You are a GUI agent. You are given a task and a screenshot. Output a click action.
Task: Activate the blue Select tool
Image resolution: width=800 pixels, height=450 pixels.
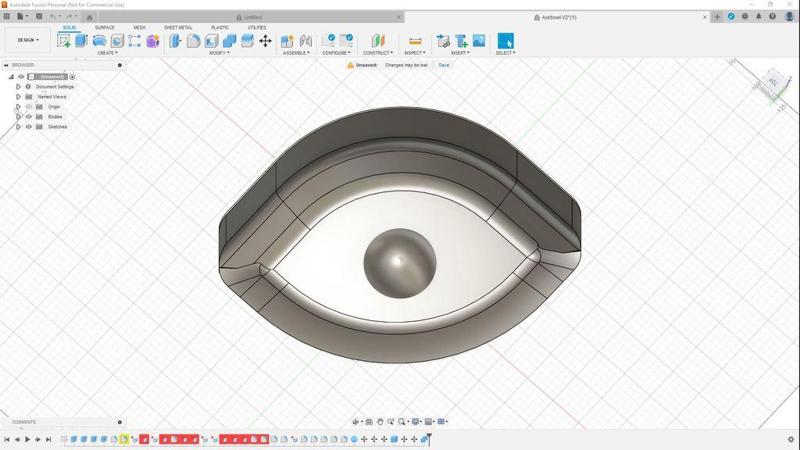506,41
